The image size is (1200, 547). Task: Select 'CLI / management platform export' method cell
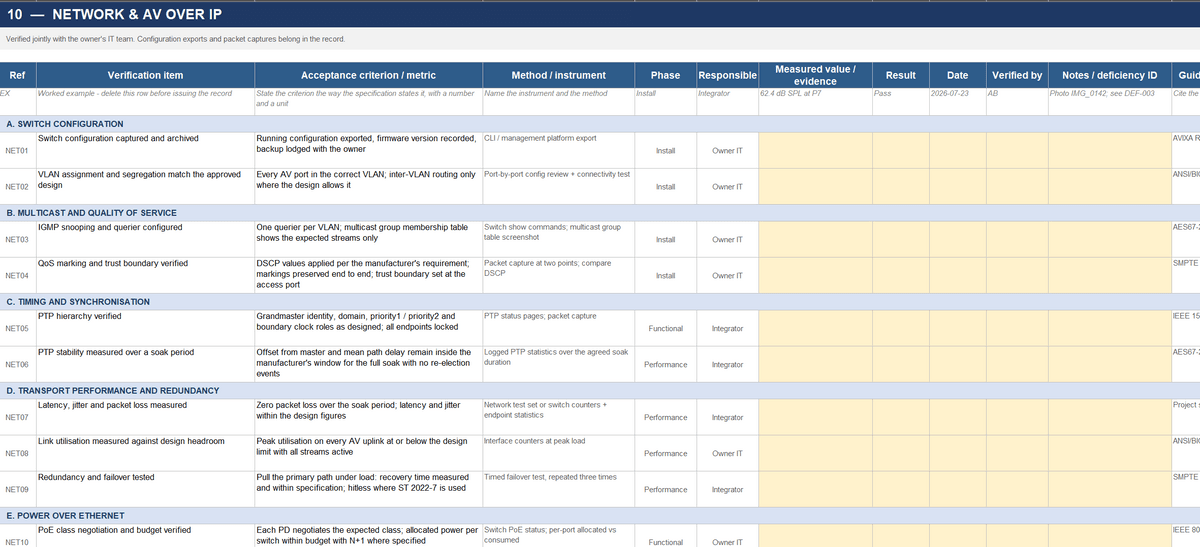point(558,150)
